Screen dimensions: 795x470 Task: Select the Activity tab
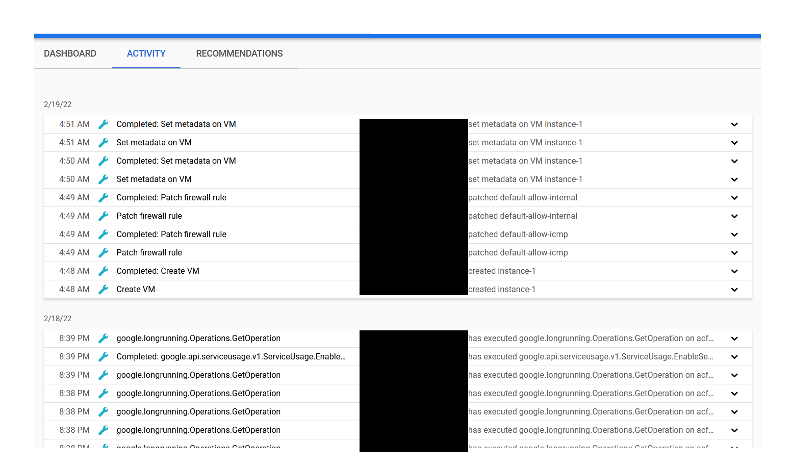pos(146,54)
